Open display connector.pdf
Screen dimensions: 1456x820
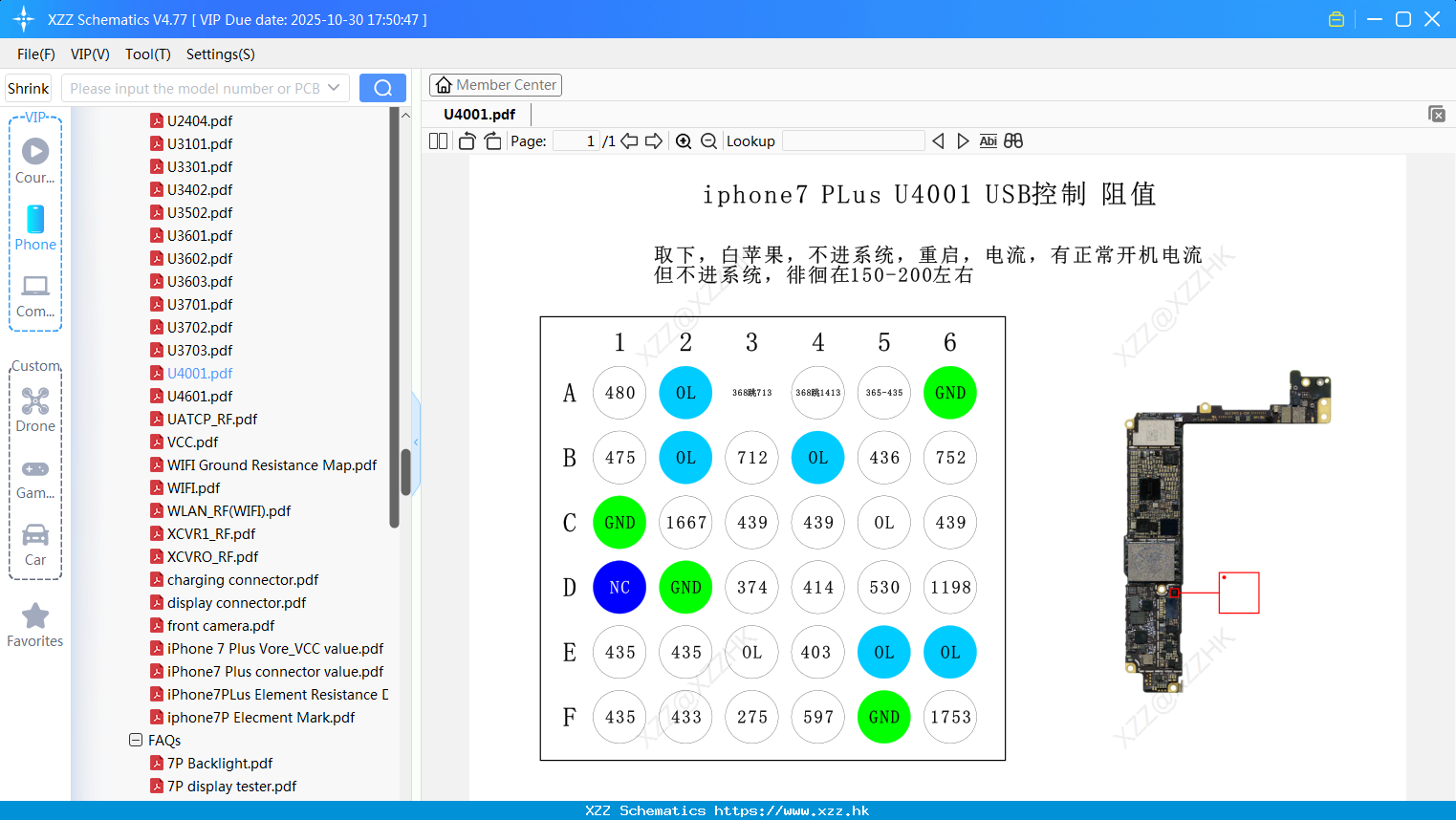coord(228,602)
